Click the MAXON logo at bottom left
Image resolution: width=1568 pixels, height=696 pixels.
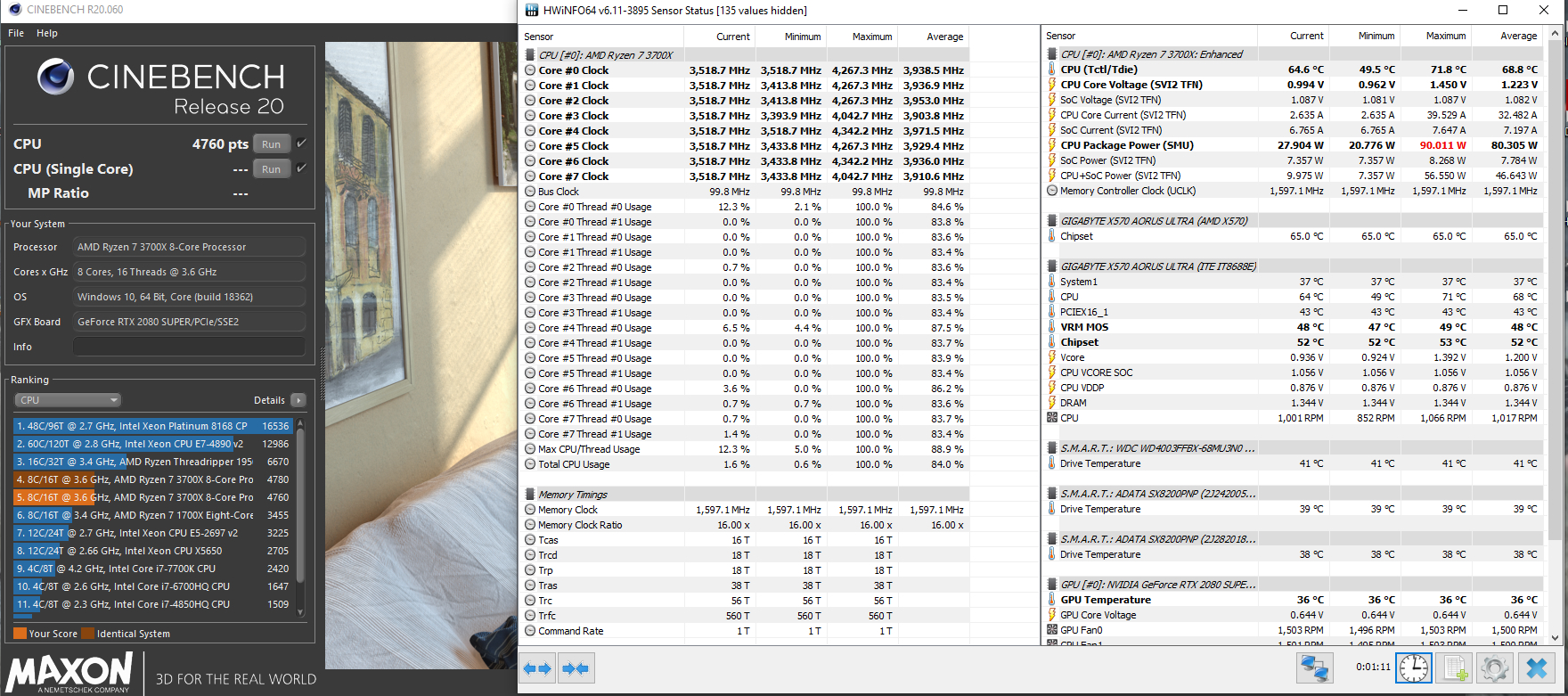69,672
